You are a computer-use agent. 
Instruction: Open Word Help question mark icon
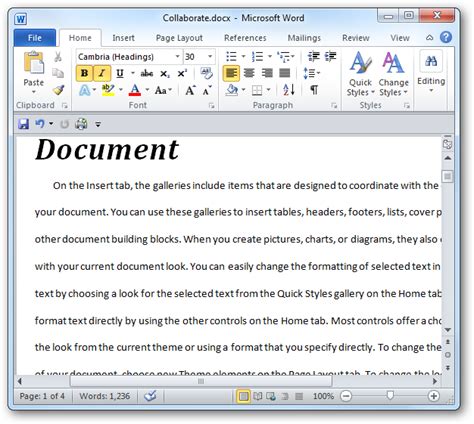[446, 37]
